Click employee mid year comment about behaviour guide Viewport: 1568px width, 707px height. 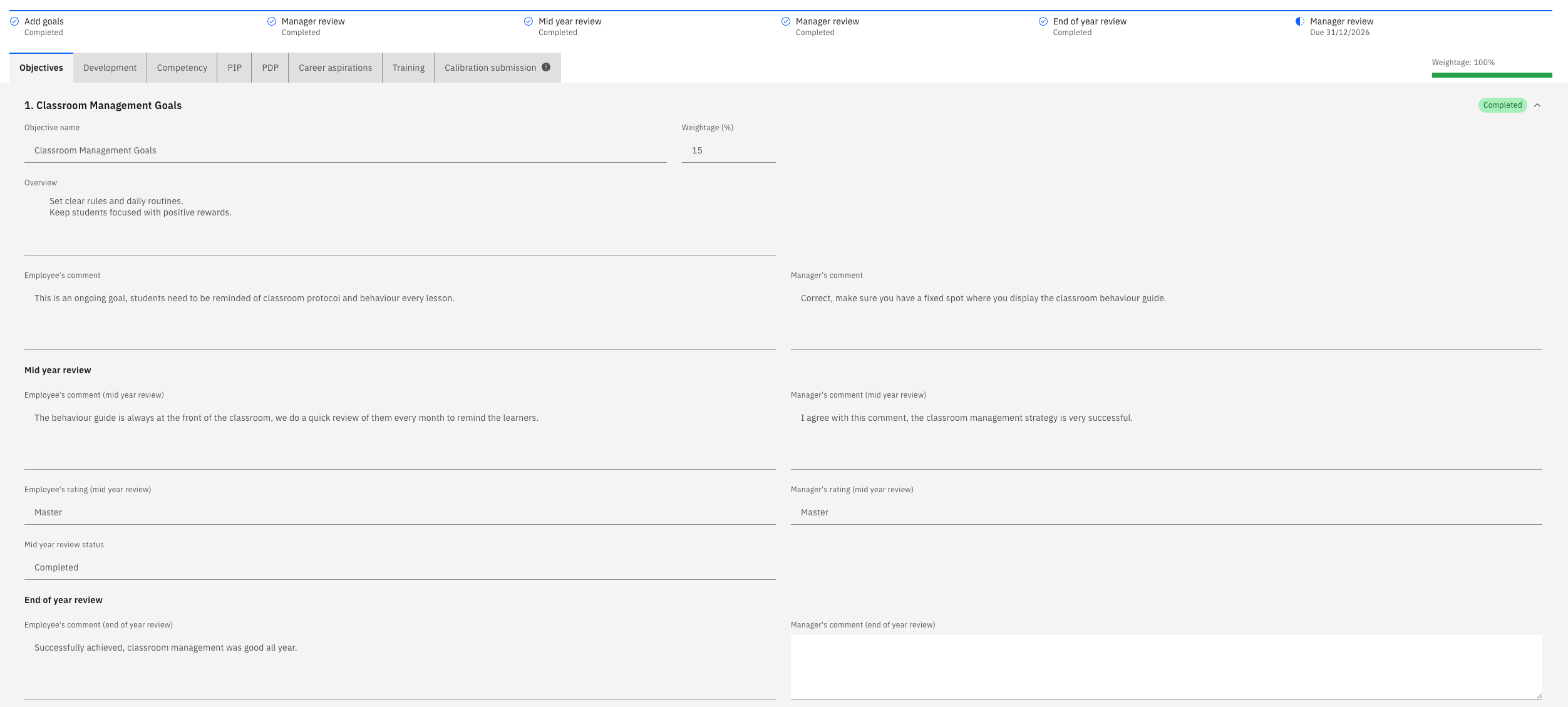pos(286,418)
